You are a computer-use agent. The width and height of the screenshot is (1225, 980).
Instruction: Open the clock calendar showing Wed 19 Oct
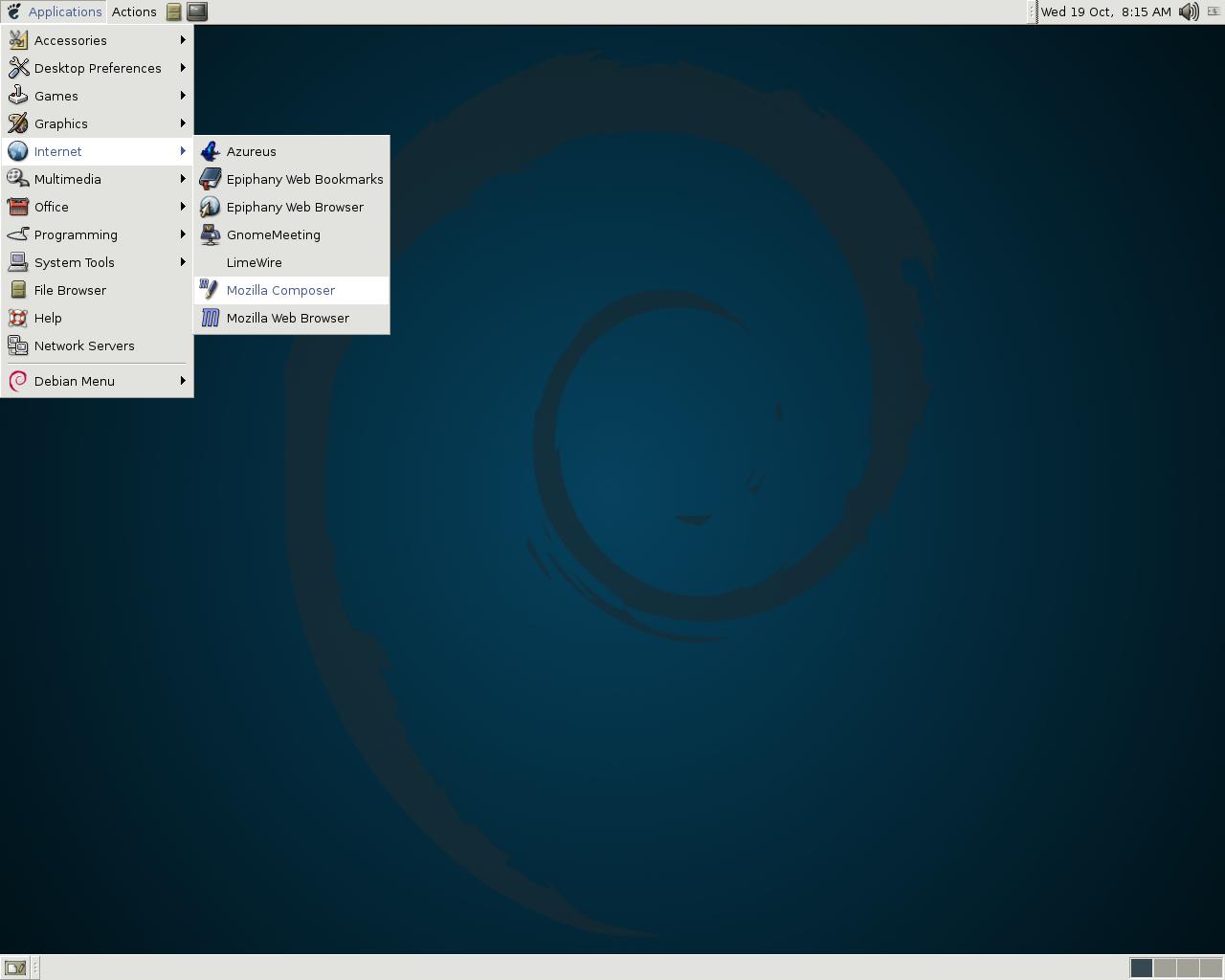1105,11
